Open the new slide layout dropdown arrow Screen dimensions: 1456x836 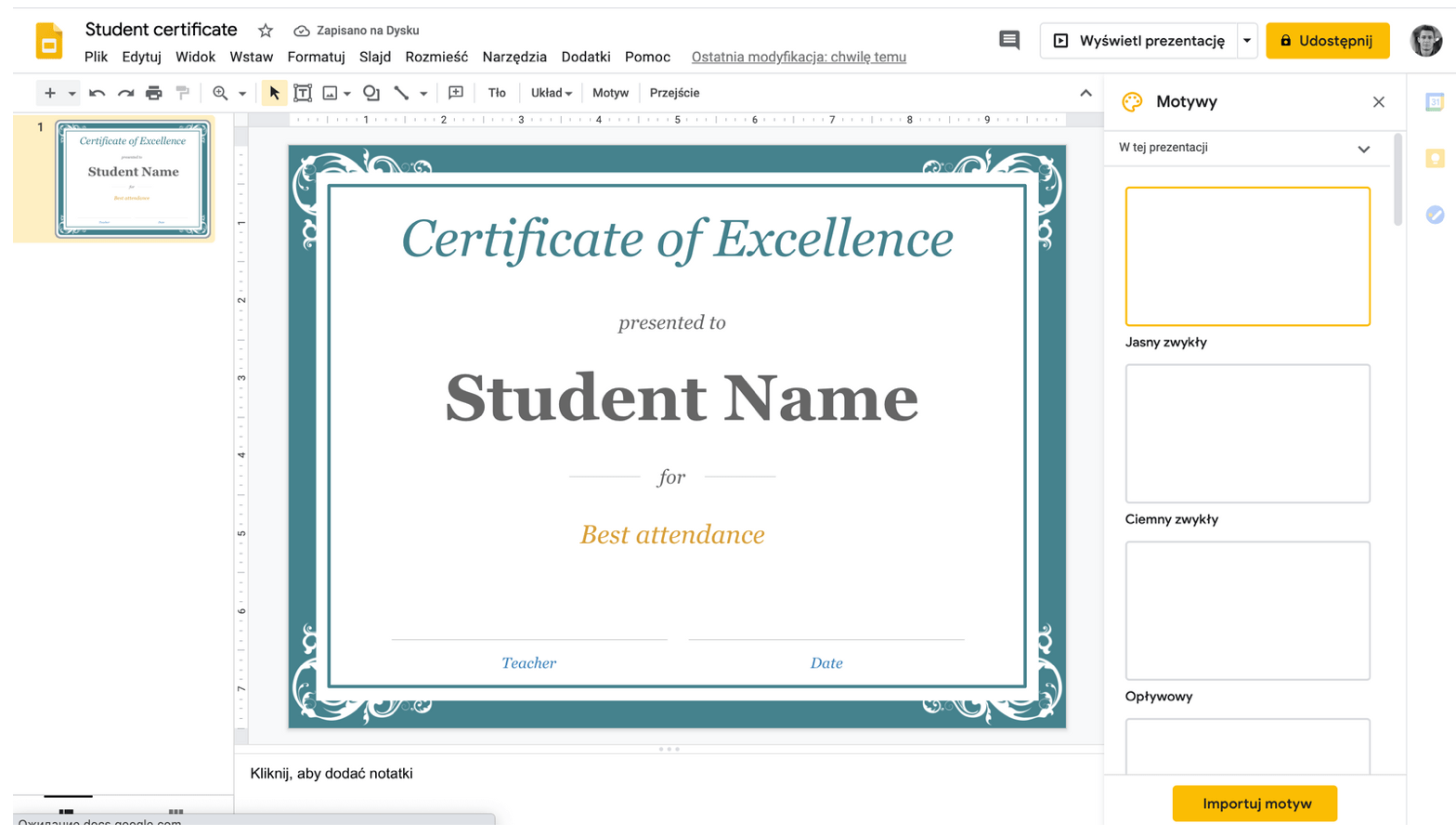pyautogui.click(x=71, y=93)
